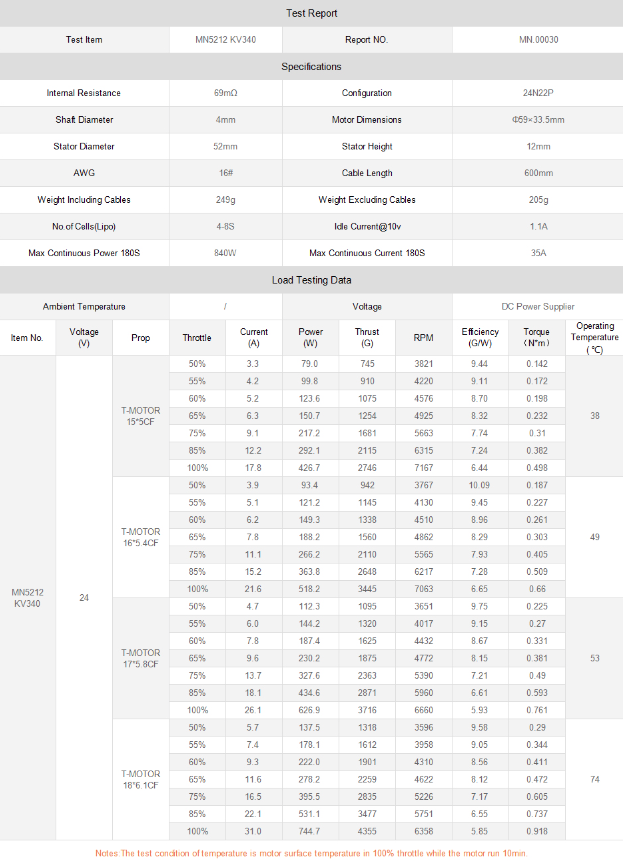Select the operating temperature '49'
Viewport: 623px width, 866px height.
point(595,537)
